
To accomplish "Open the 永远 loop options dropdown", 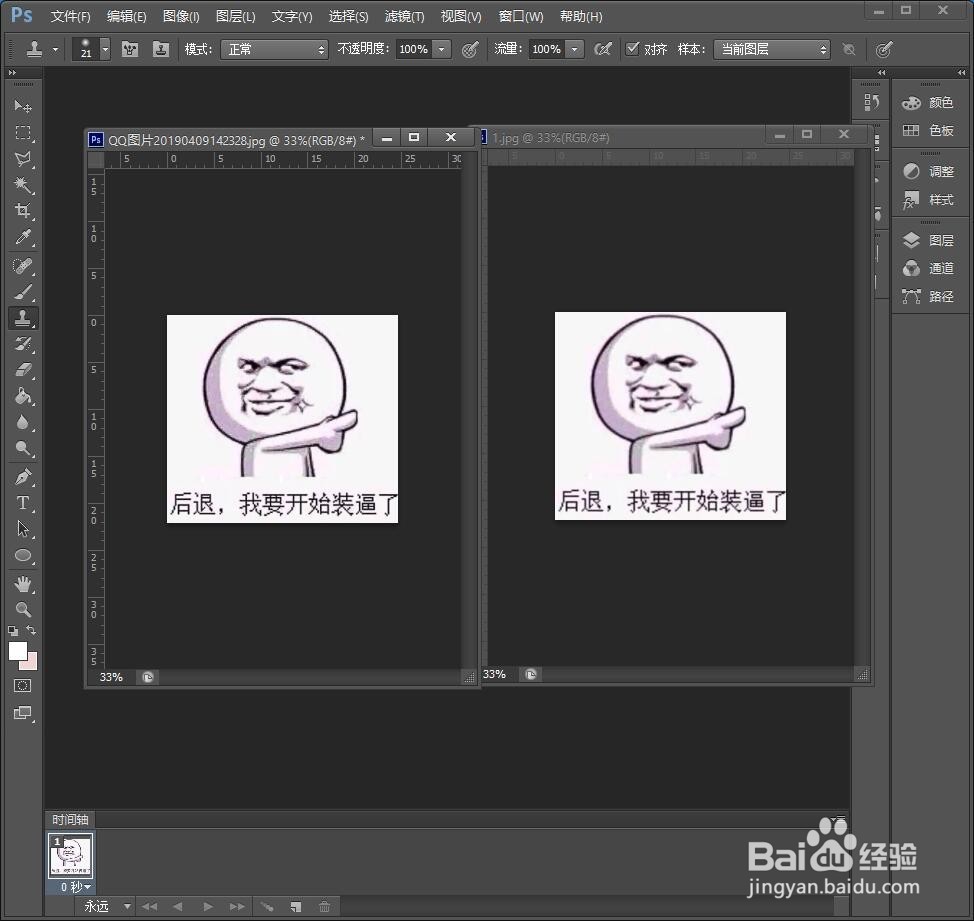I will pos(106,906).
